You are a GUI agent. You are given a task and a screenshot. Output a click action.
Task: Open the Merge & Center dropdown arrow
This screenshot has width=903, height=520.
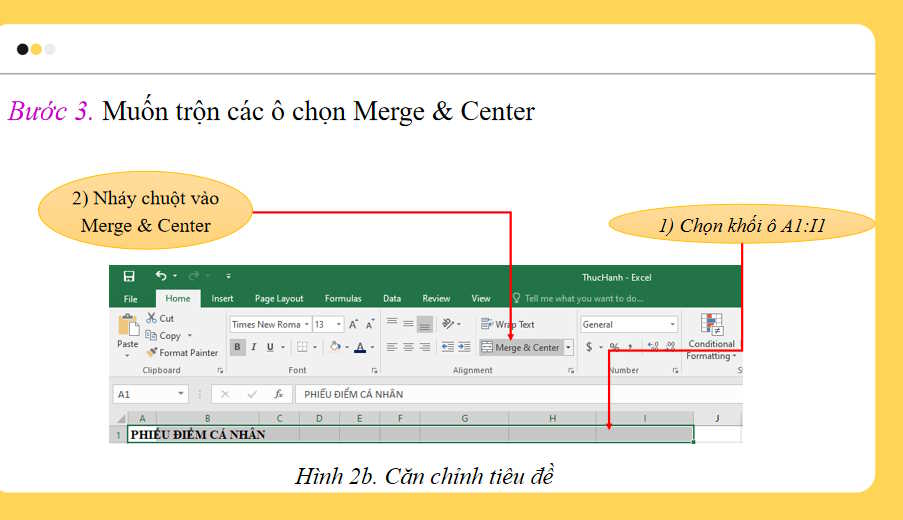(x=568, y=347)
